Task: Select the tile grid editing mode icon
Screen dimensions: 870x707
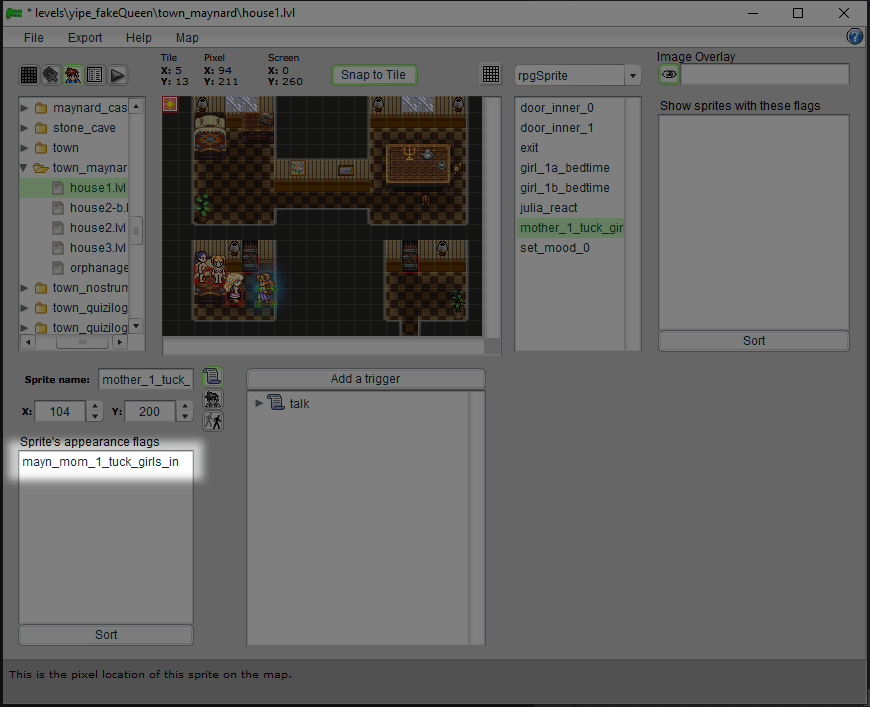Action: [x=29, y=75]
